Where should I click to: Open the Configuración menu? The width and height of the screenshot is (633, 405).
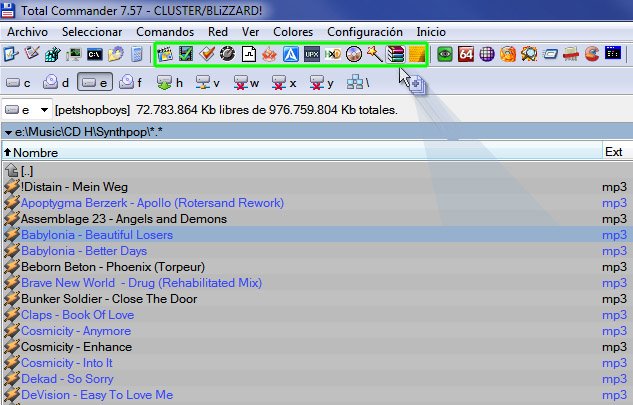point(365,32)
